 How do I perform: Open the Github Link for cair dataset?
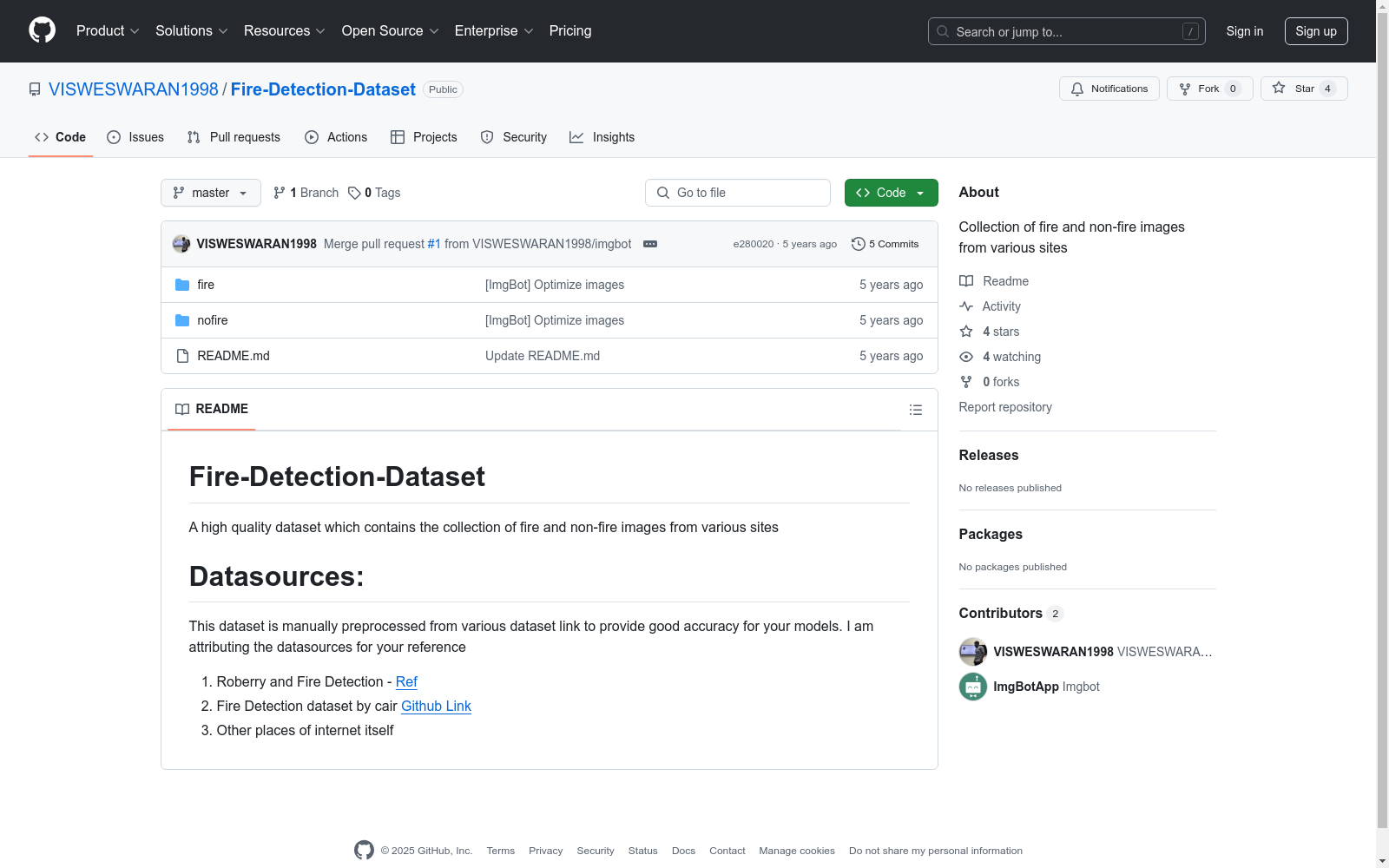click(x=436, y=706)
